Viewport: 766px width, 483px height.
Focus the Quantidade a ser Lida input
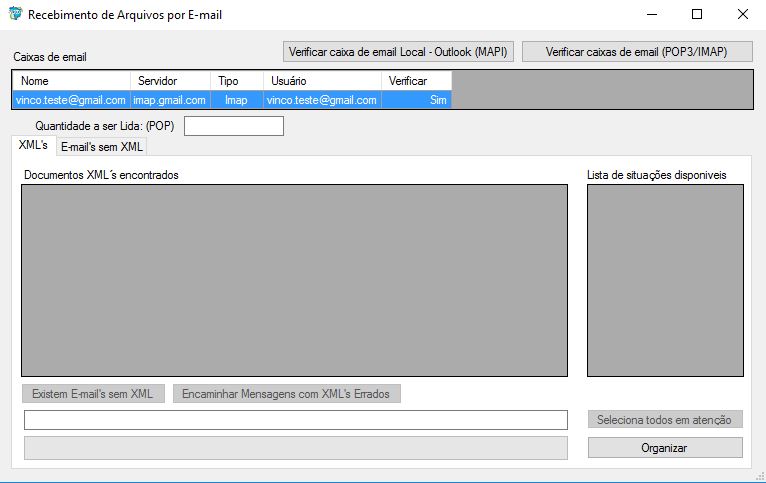click(x=234, y=126)
